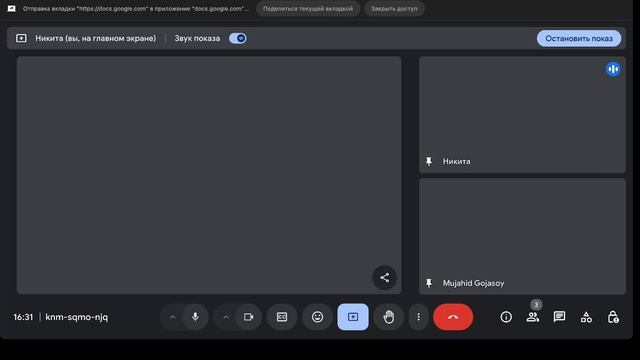This screenshot has width=640, height=360.
Task: Send an emoji reaction
Action: [318, 317]
